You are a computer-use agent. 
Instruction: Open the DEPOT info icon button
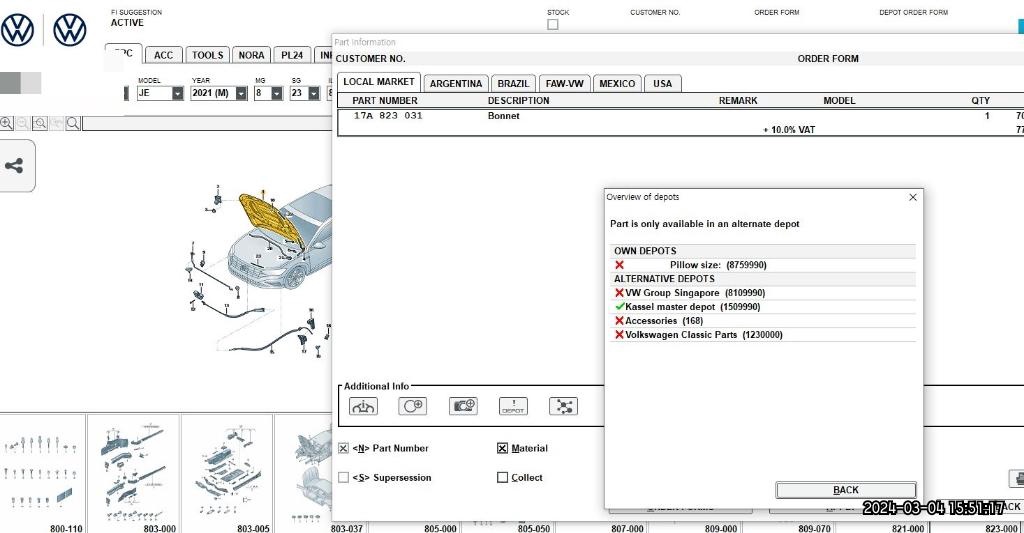[513, 406]
